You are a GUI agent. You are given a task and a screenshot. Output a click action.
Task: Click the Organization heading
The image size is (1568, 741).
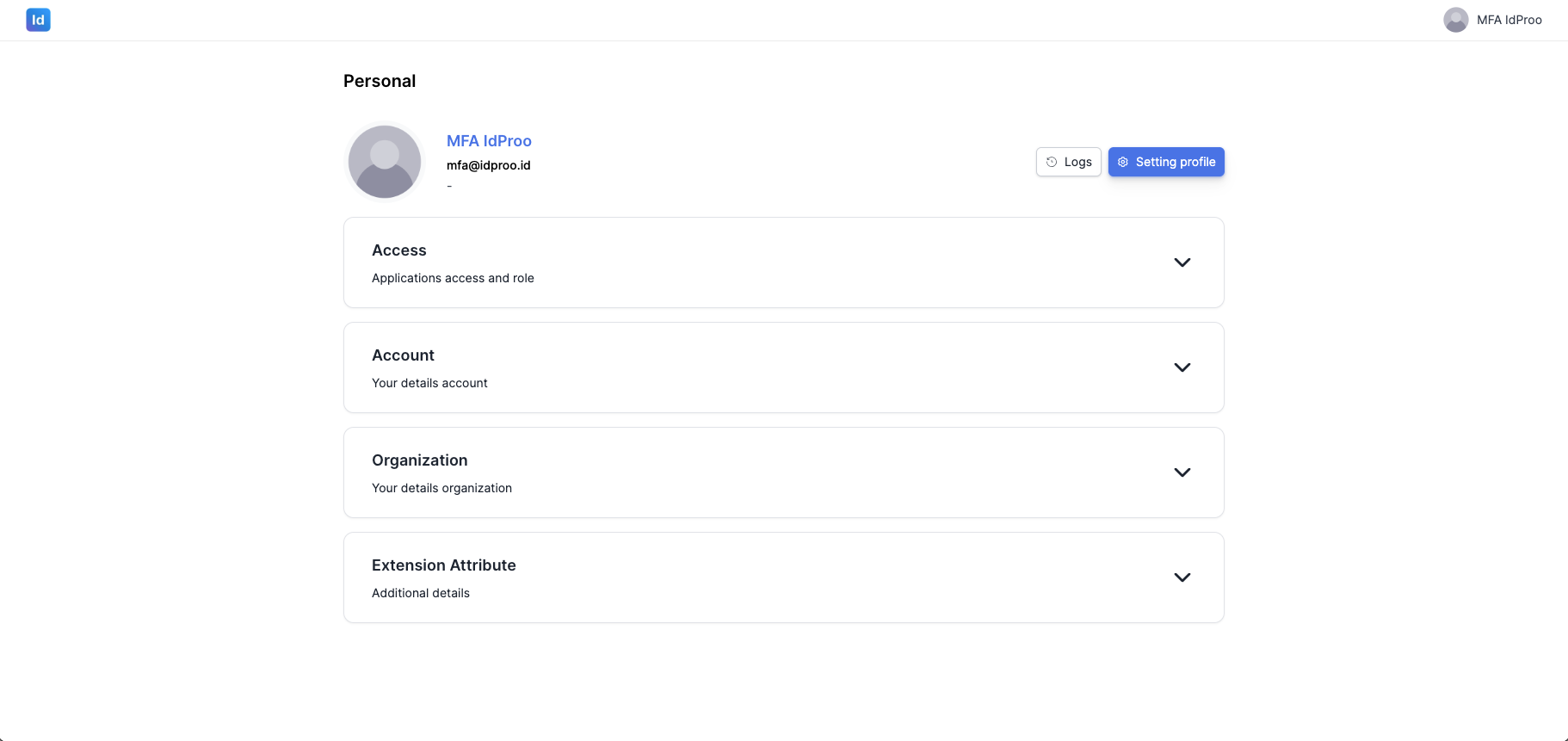(420, 460)
